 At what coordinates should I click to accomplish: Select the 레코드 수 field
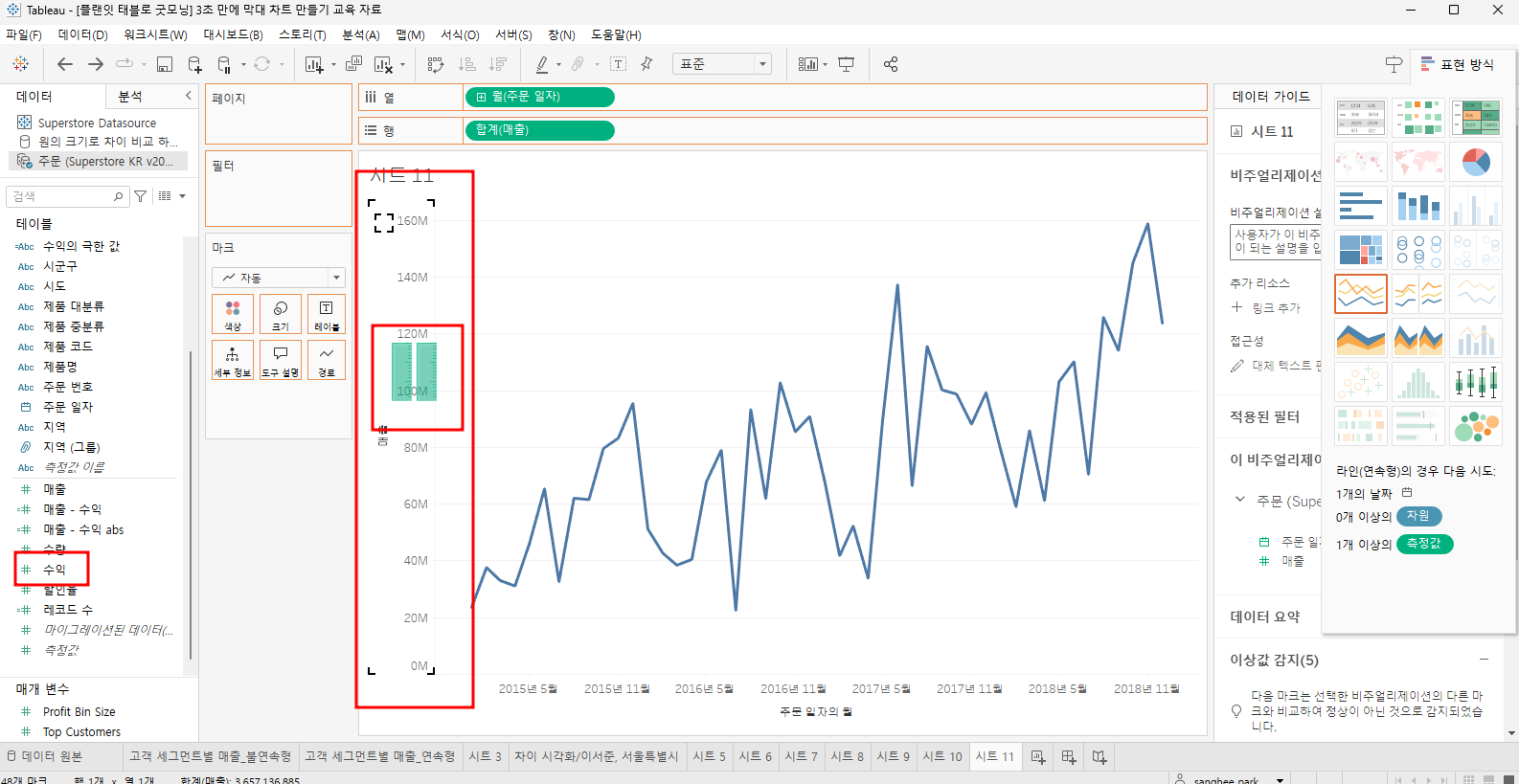pyautogui.click(x=68, y=610)
